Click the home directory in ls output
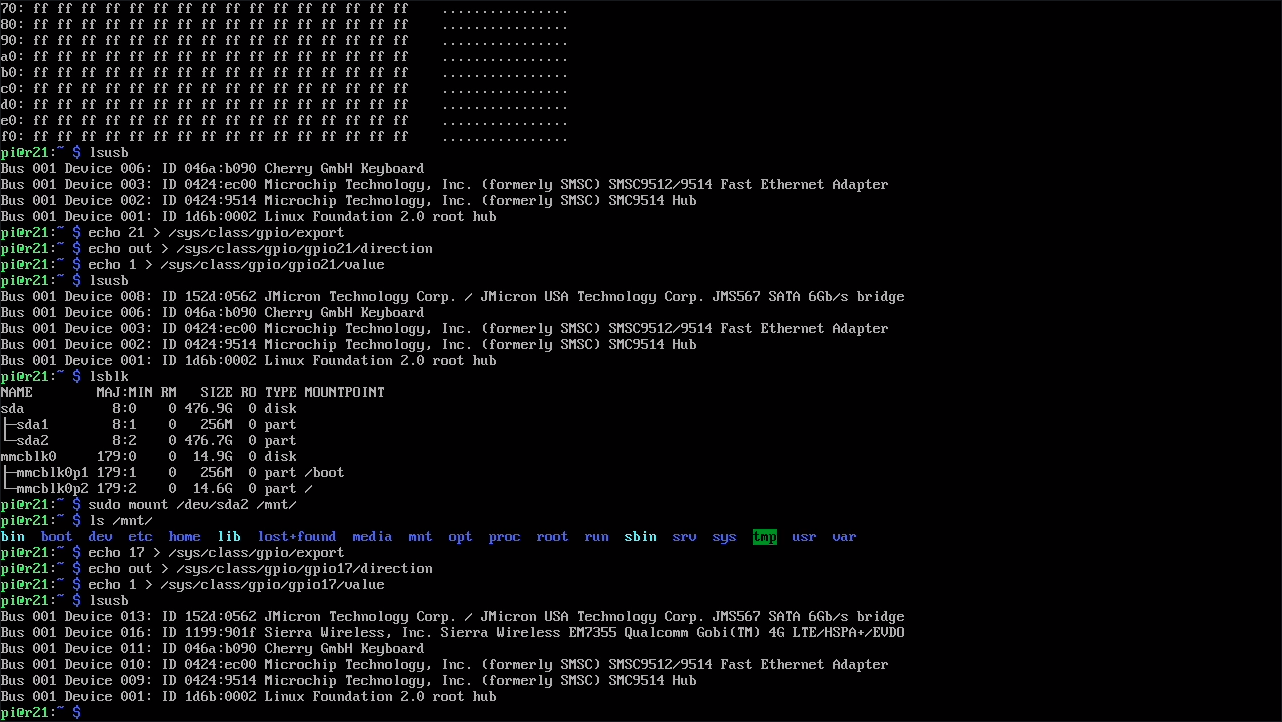Screen dimensions: 1282x722 point(184,537)
